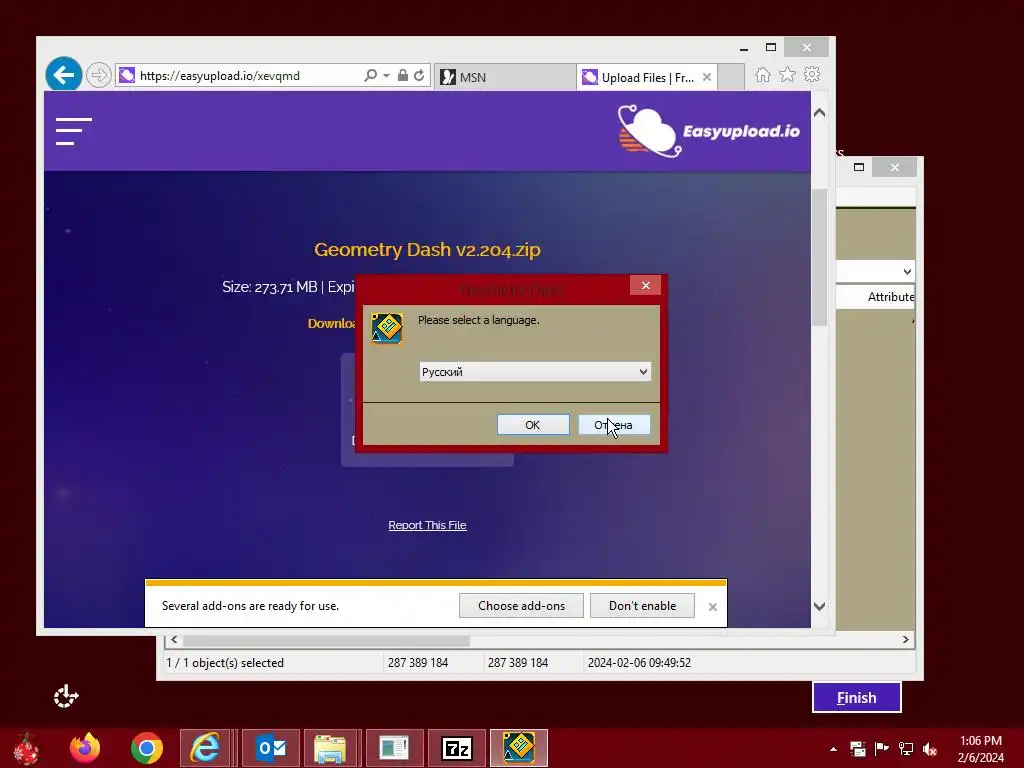Viewport: 1024px width, 768px height.
Task: Click scroll-right arrow in 7-Zip window
Action: coord(905,640)
